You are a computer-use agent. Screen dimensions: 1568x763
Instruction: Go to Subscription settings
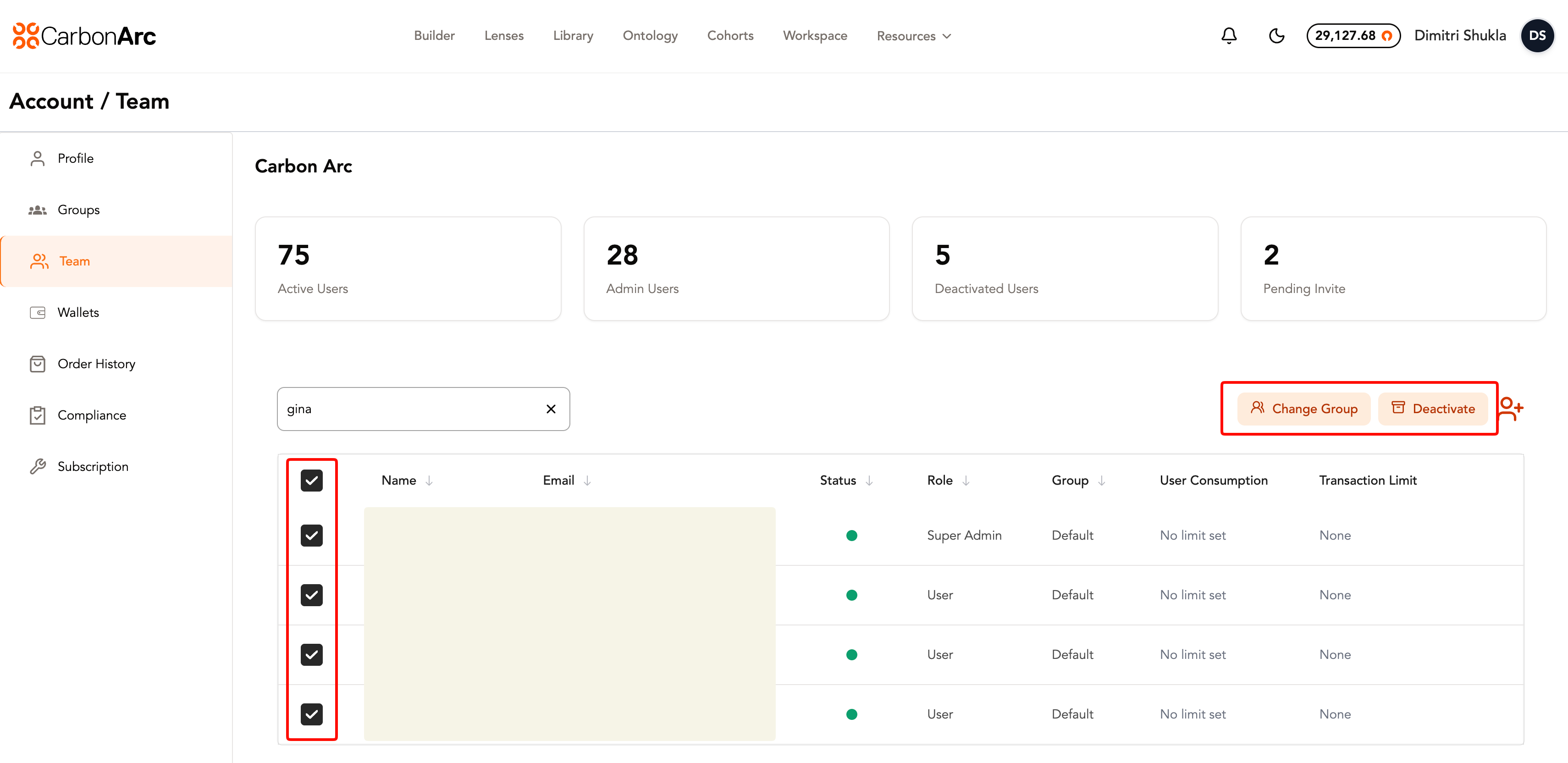(x=93, y=466)
